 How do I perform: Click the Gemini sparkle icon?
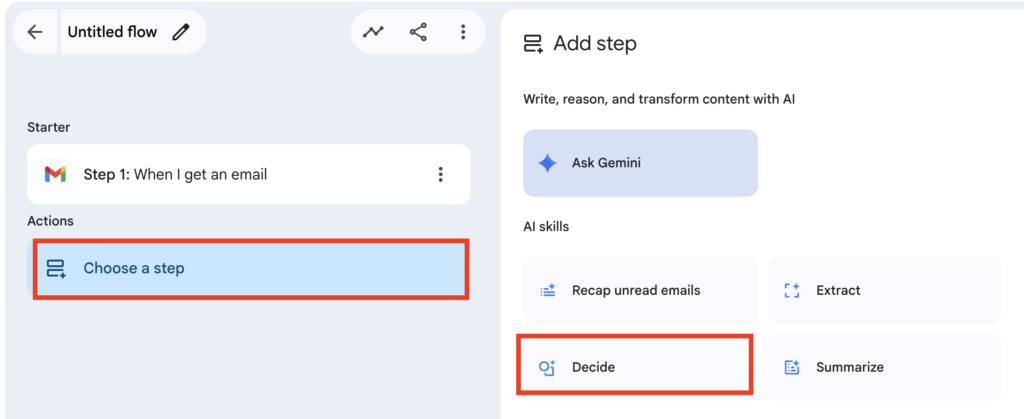click(547, 164)
